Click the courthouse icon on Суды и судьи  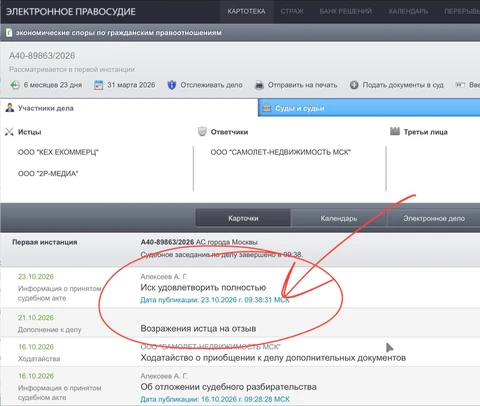pyautogui.click(x=267, y=108)
